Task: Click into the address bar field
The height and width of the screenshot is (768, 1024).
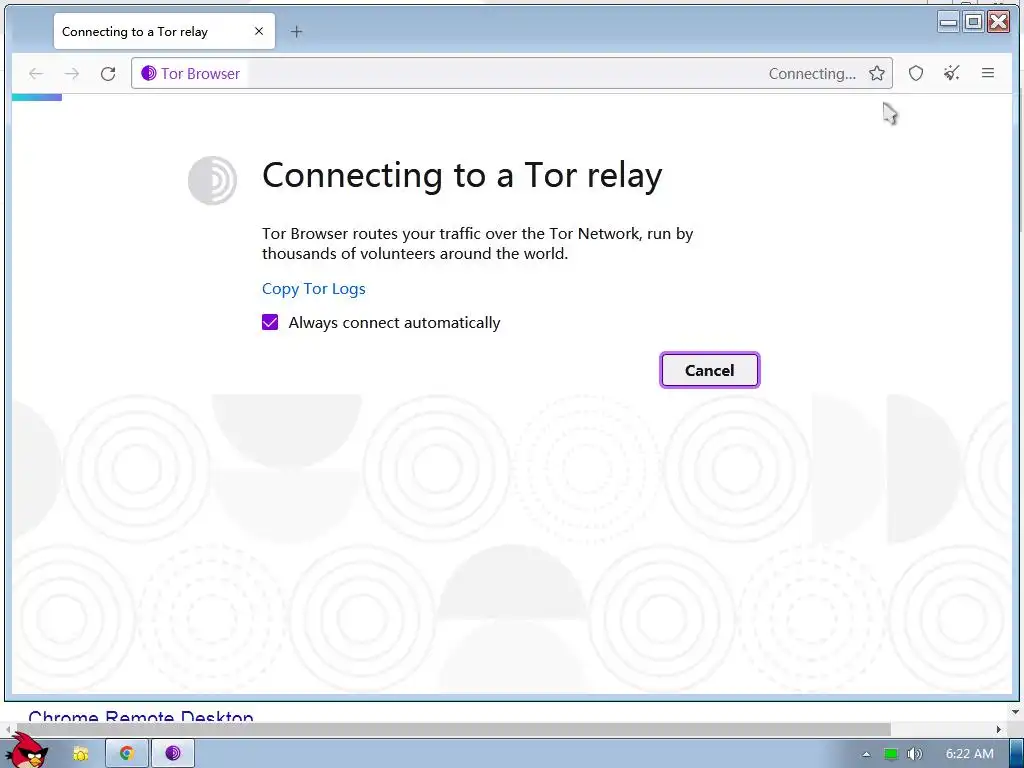Action: tap(511, 73)
